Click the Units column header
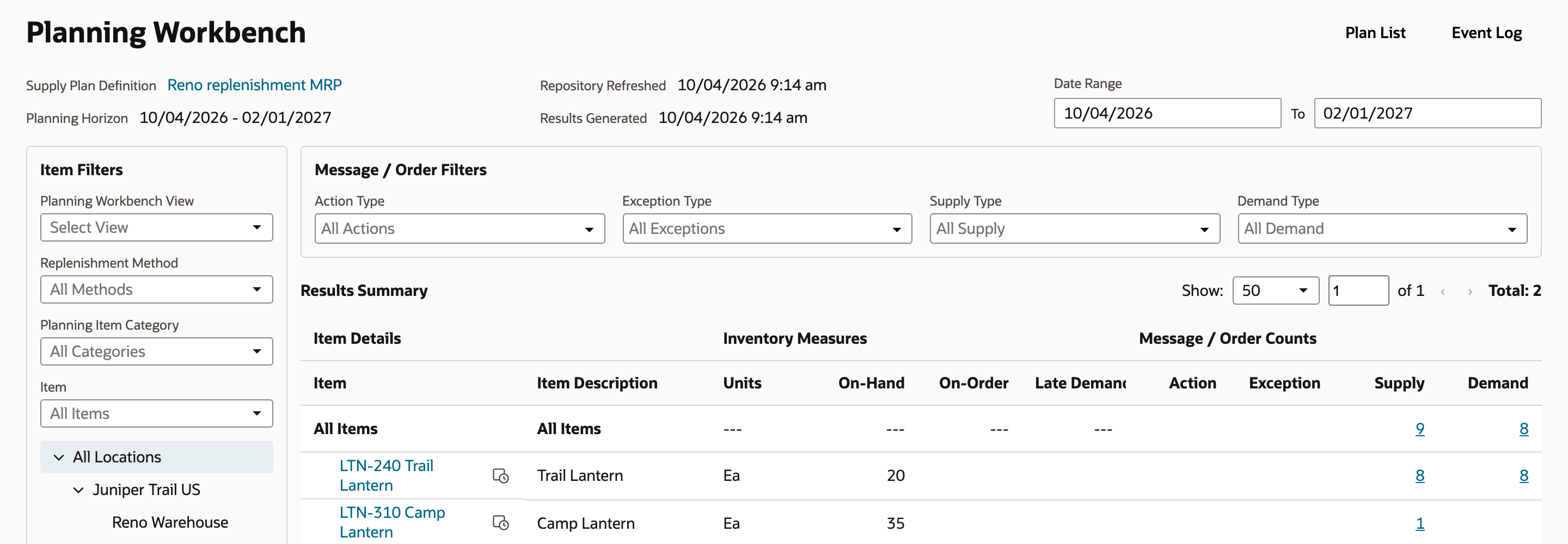The image size is (1568, 544). (742, 384)
